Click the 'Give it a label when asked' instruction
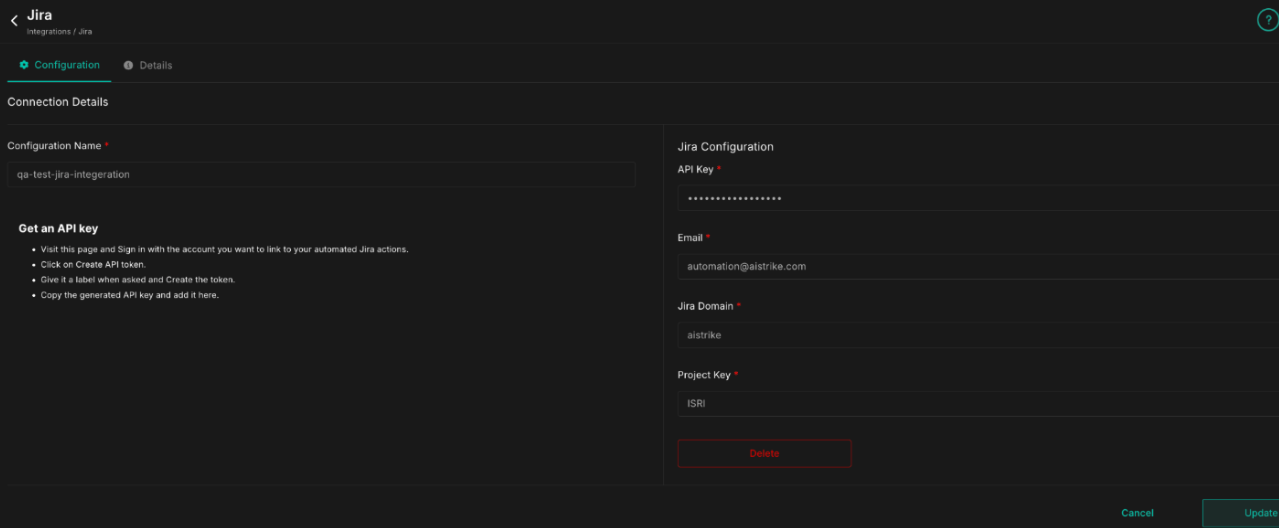Image resolution: width=1279 pixels, height=528 pixels. click(138, 279)
